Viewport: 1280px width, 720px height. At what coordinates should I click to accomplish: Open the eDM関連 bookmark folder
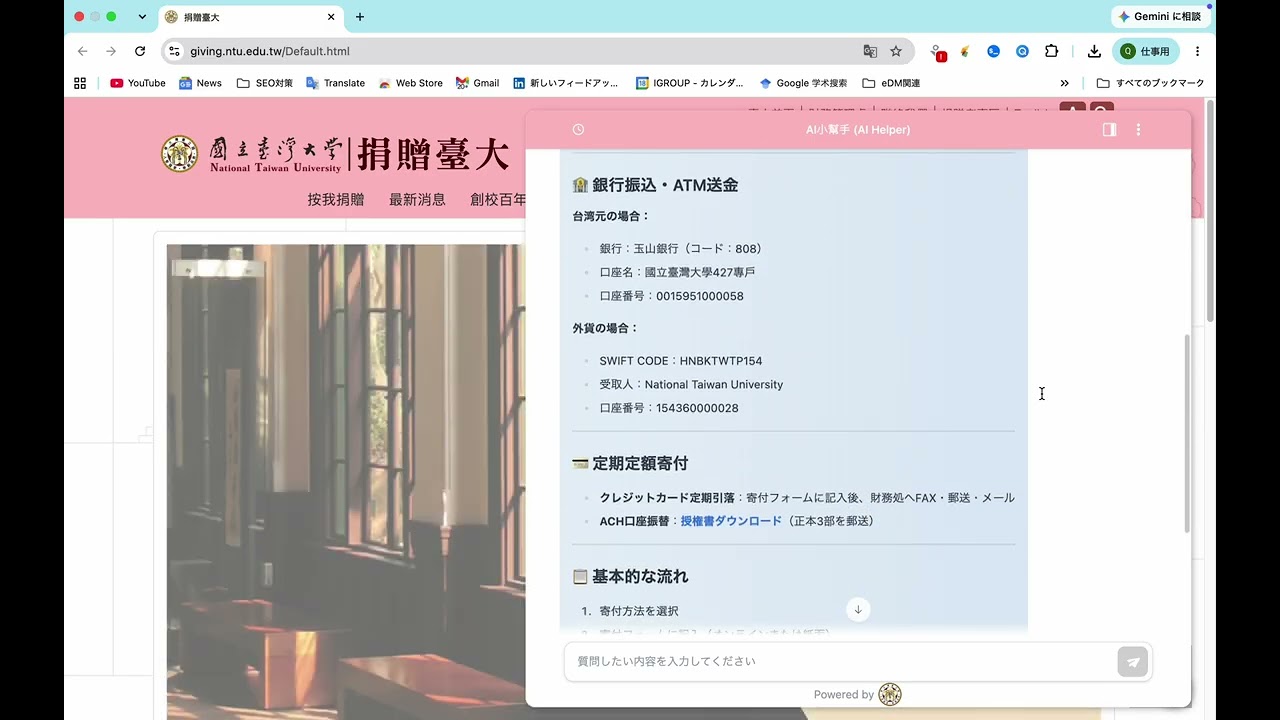tap(891, 83)
